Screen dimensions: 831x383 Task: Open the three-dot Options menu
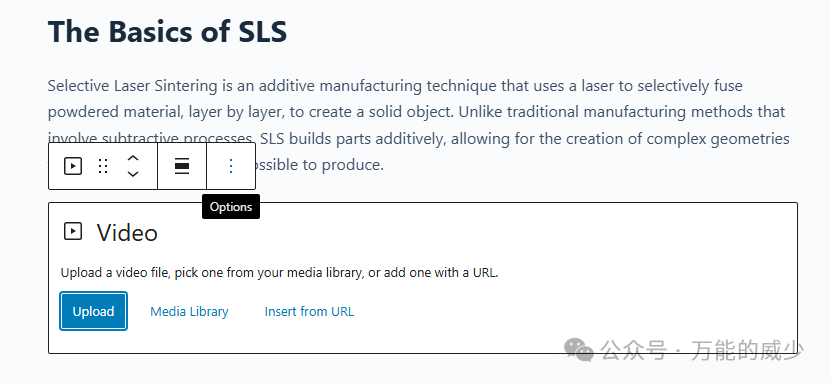231,166
